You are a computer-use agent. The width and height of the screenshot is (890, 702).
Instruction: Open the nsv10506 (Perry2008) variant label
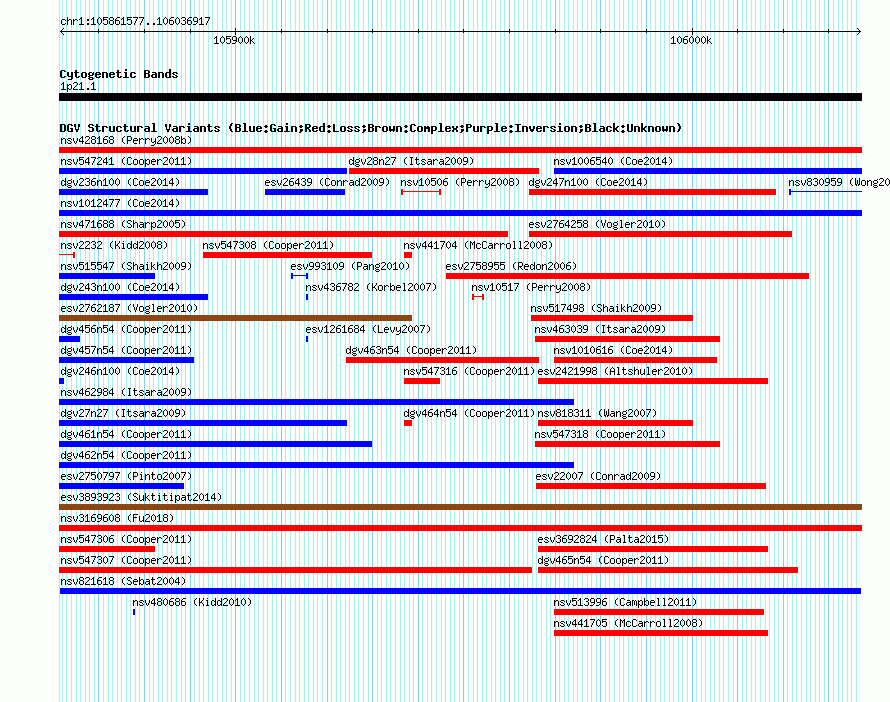point(460,182)
